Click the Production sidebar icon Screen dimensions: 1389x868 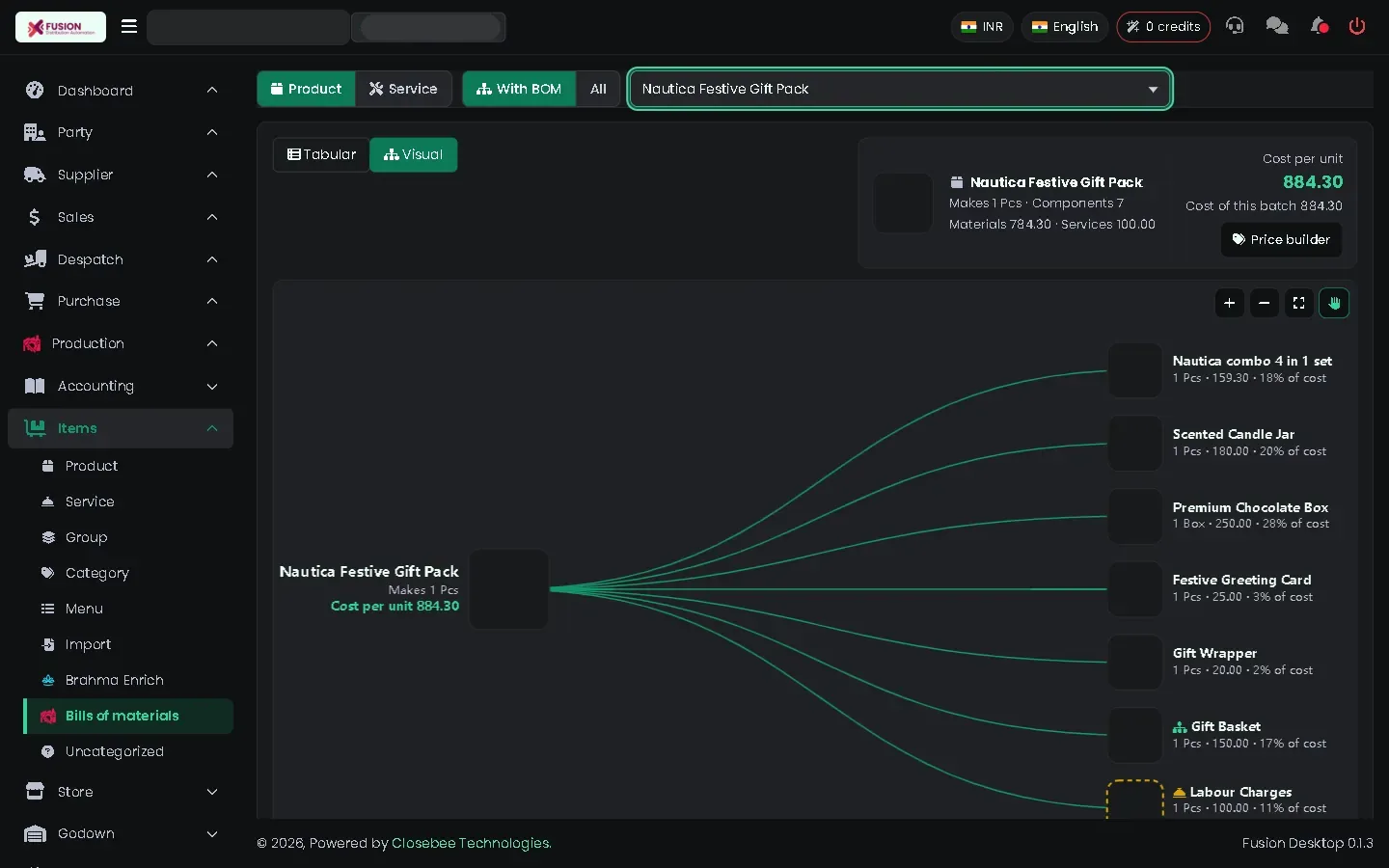32,343
